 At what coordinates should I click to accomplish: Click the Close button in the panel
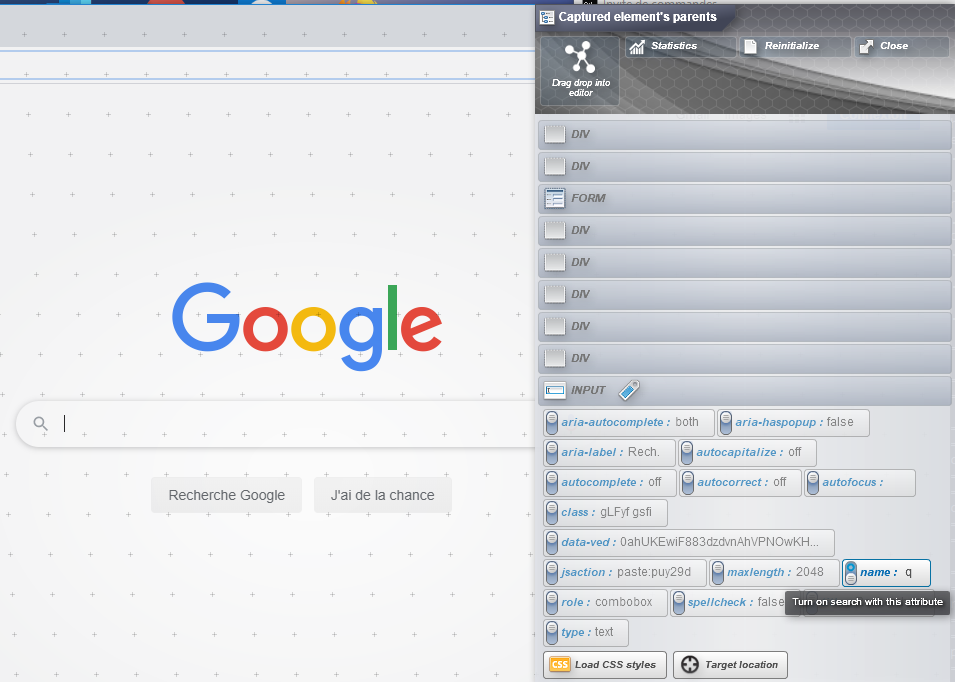coord(902,46)
